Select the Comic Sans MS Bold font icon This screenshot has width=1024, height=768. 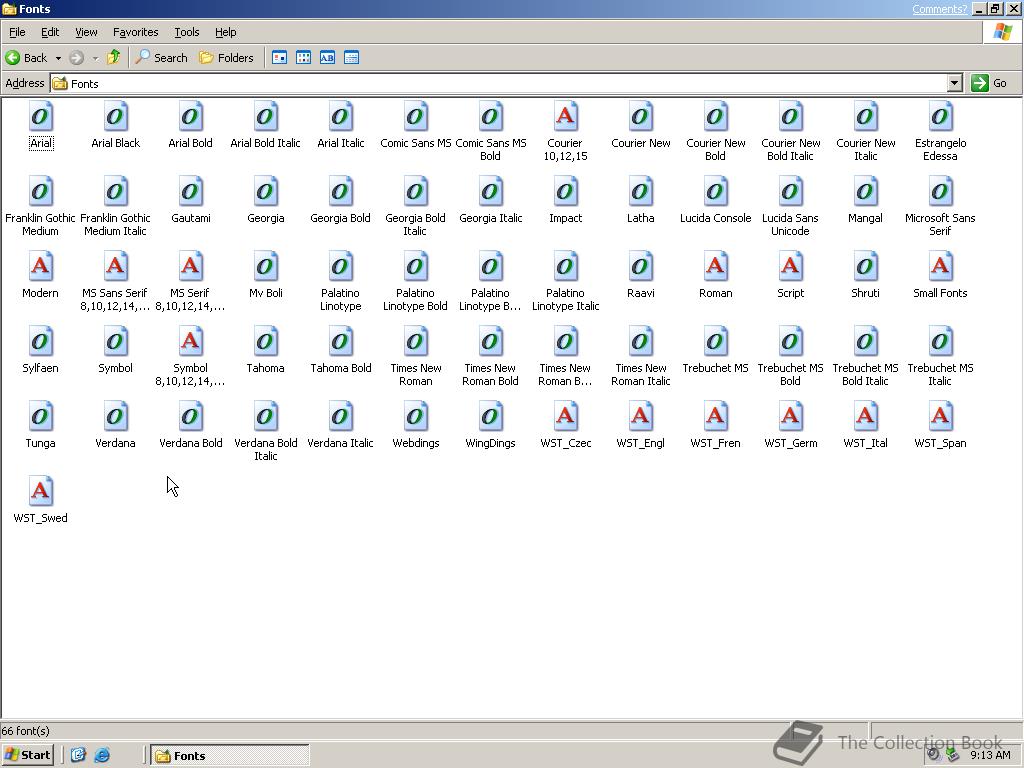click(x=490, y=116)
